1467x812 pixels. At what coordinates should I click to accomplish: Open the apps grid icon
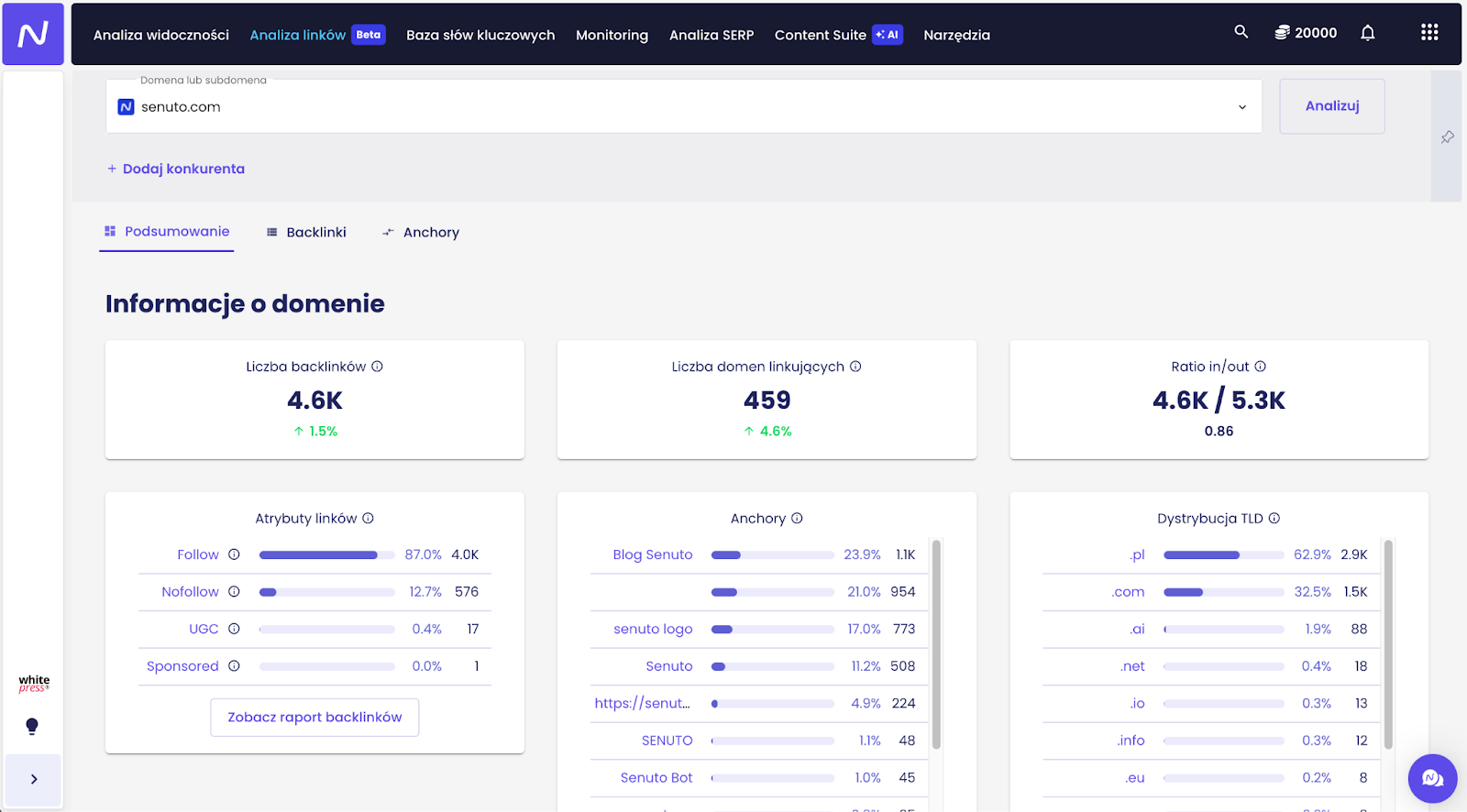[x=1429, y=33]
